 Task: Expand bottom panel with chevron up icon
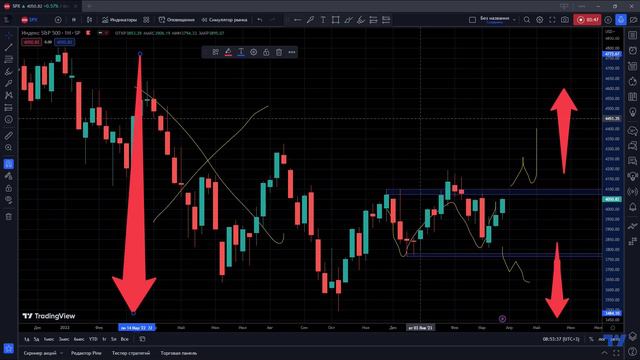tap(604, 353)
